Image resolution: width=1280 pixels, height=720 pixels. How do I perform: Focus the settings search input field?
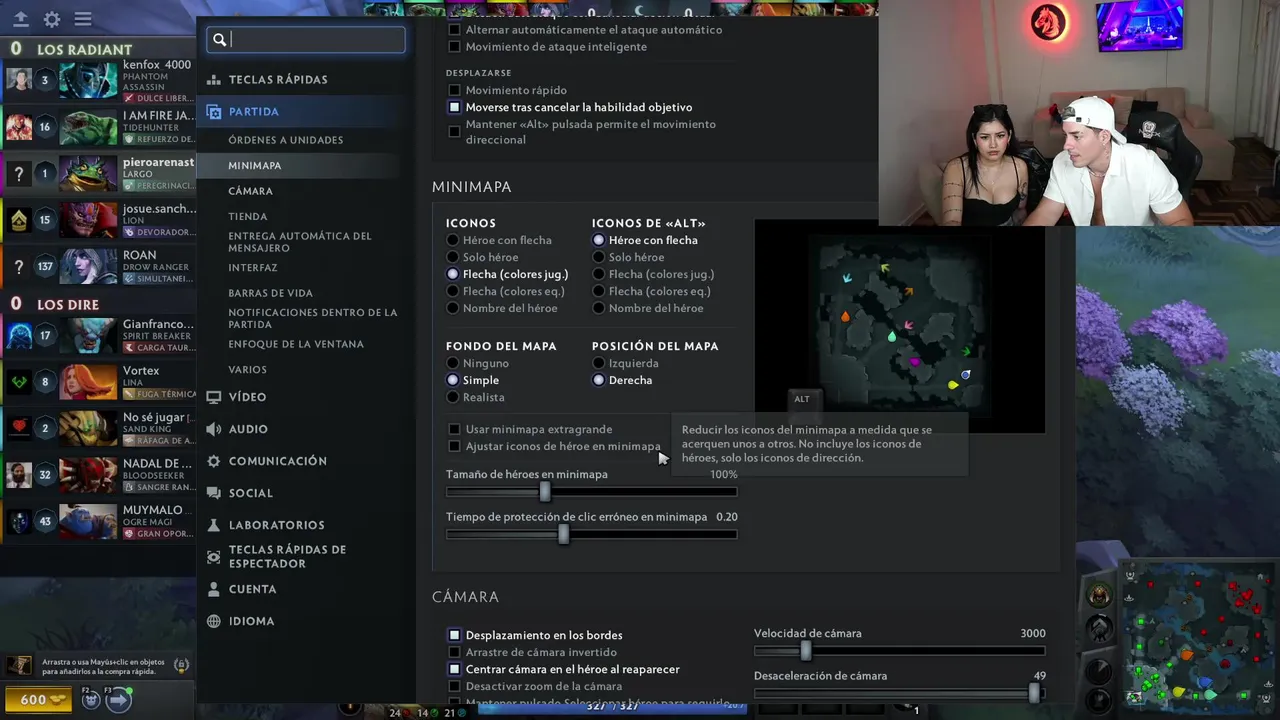tap(305, 40)
